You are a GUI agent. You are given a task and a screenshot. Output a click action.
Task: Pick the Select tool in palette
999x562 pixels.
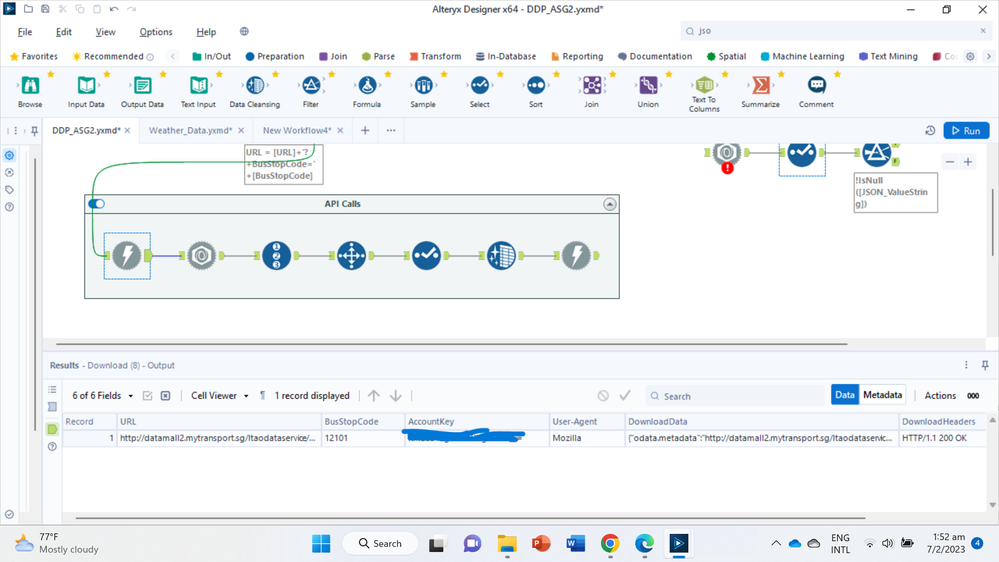479,85
